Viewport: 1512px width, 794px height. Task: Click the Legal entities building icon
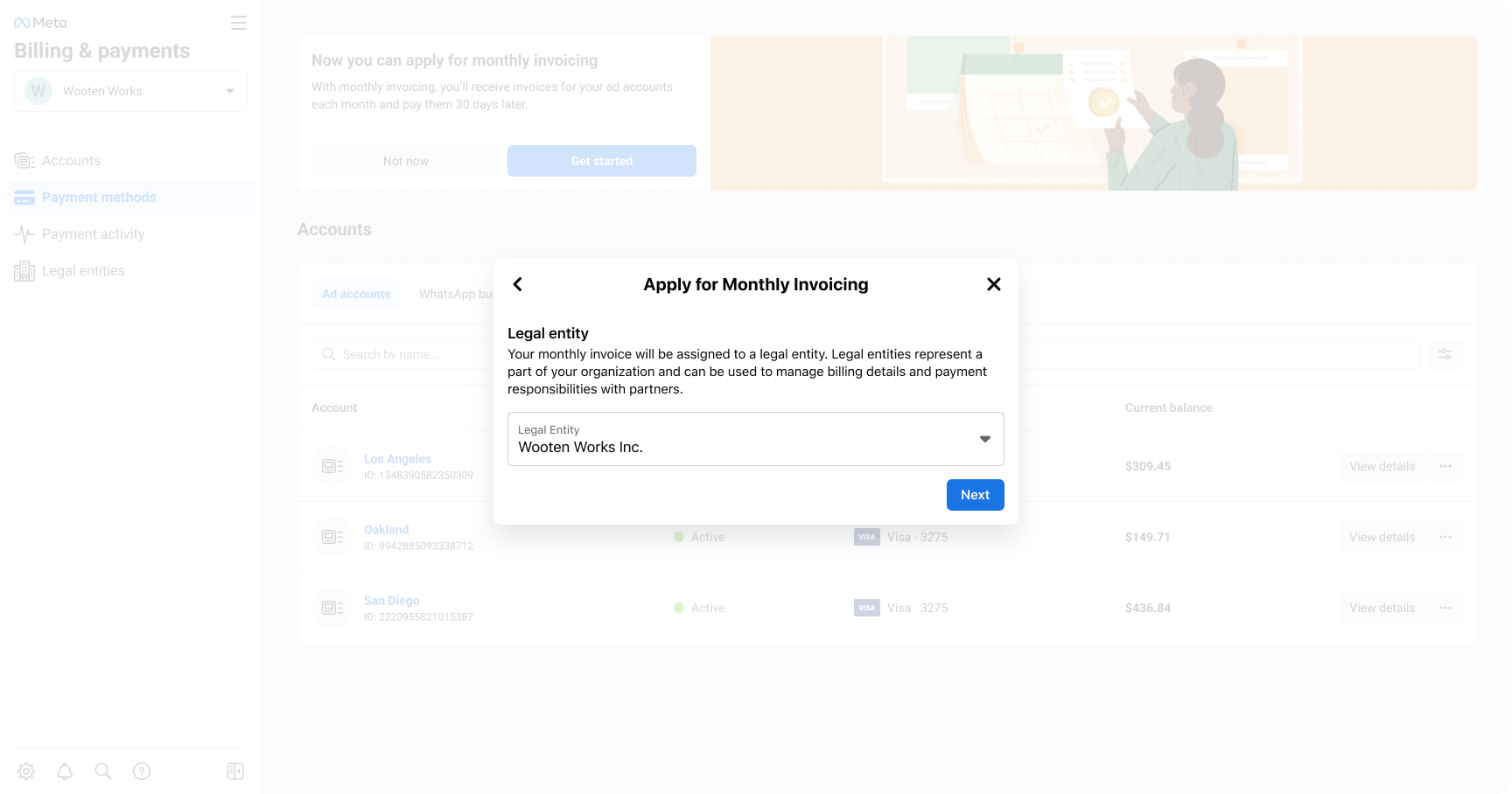[x=24, y=271]
